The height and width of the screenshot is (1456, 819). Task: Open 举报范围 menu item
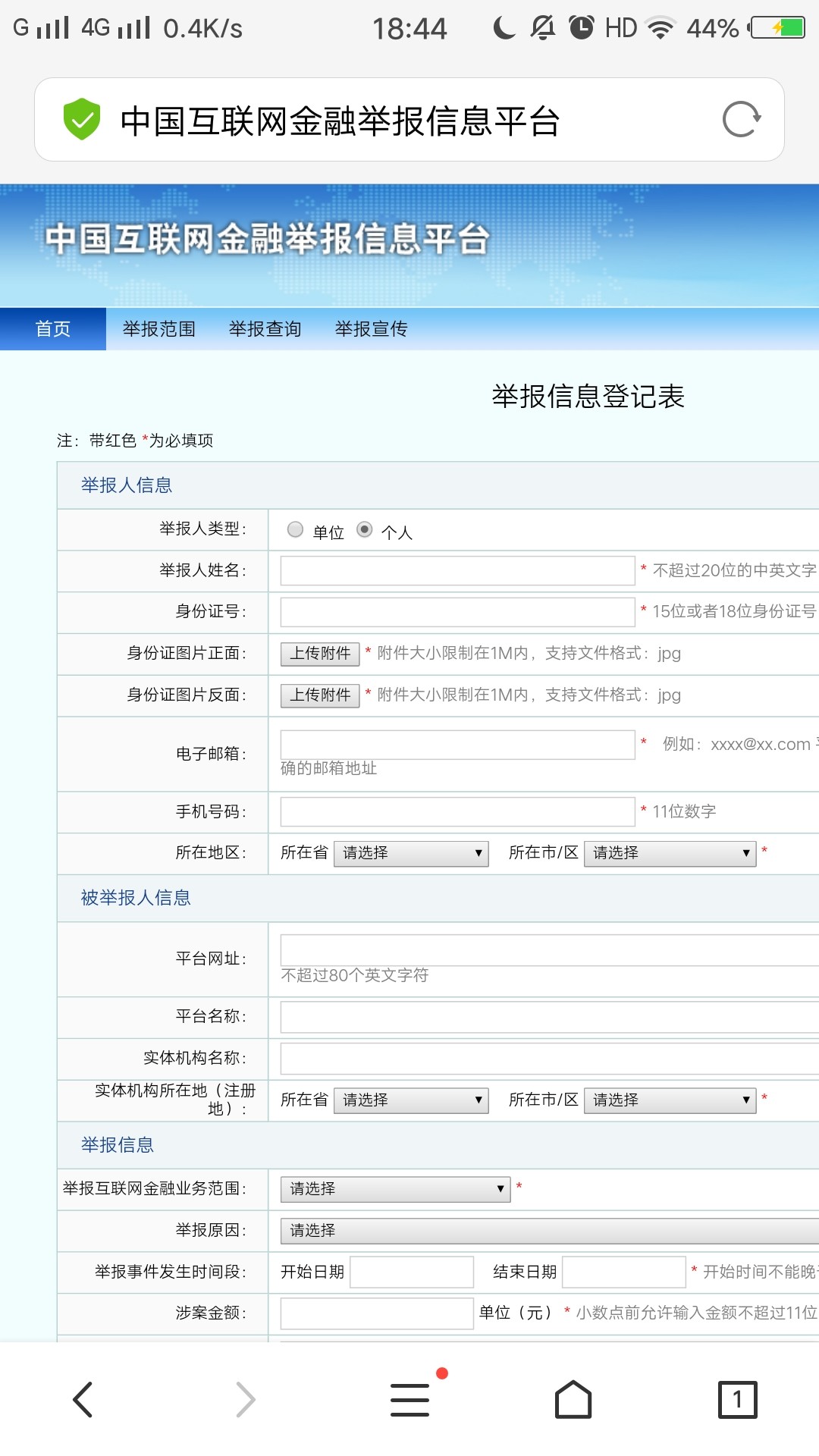pos(159,328)
